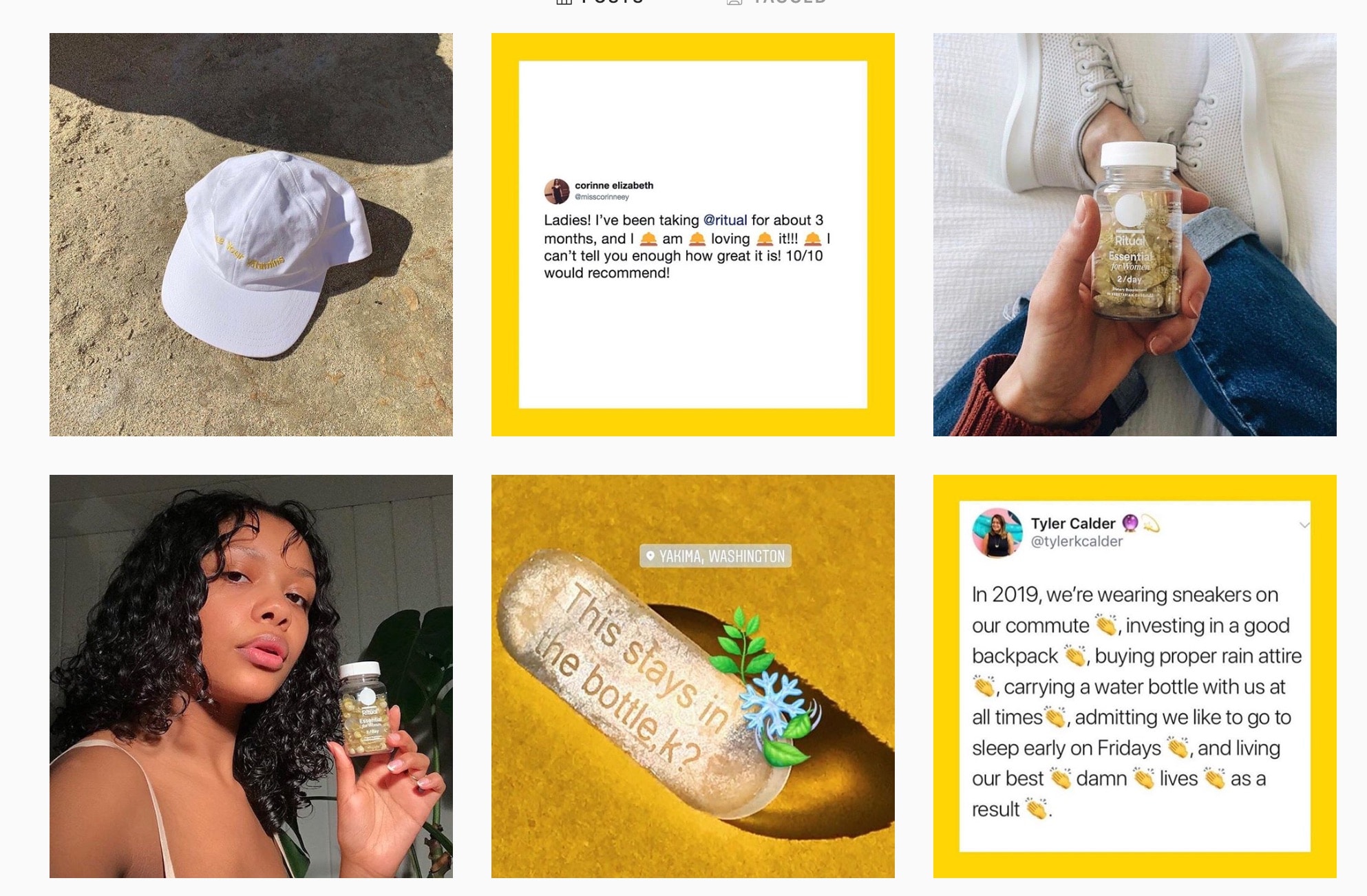This screenshot has height=896, width=1367.
Task: Click corinne elizabeth's small profile avatar
Action: [x=557, y=191]
